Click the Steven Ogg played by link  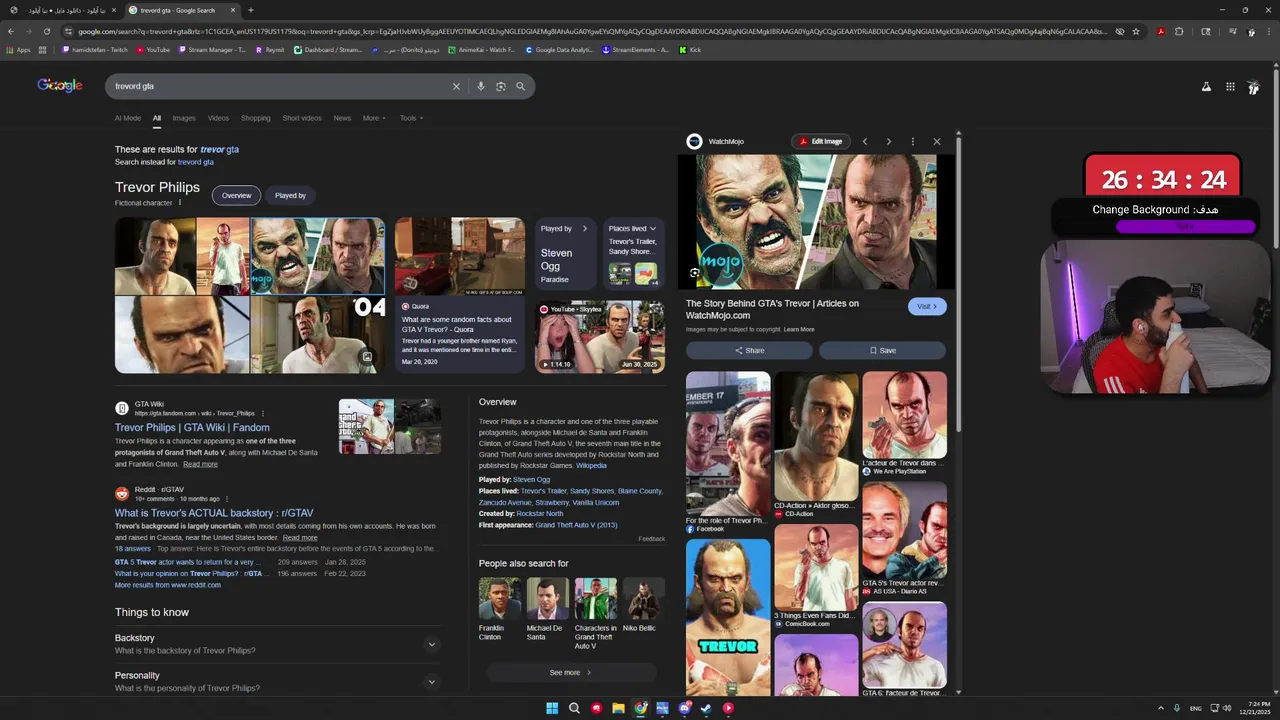[531, 480]
